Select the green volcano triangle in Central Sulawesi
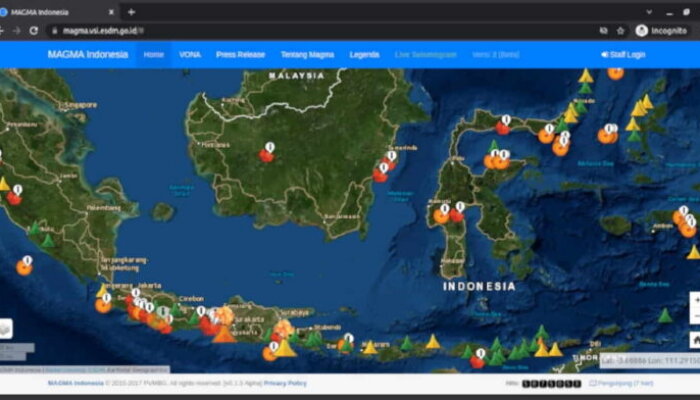 [493, 146]
